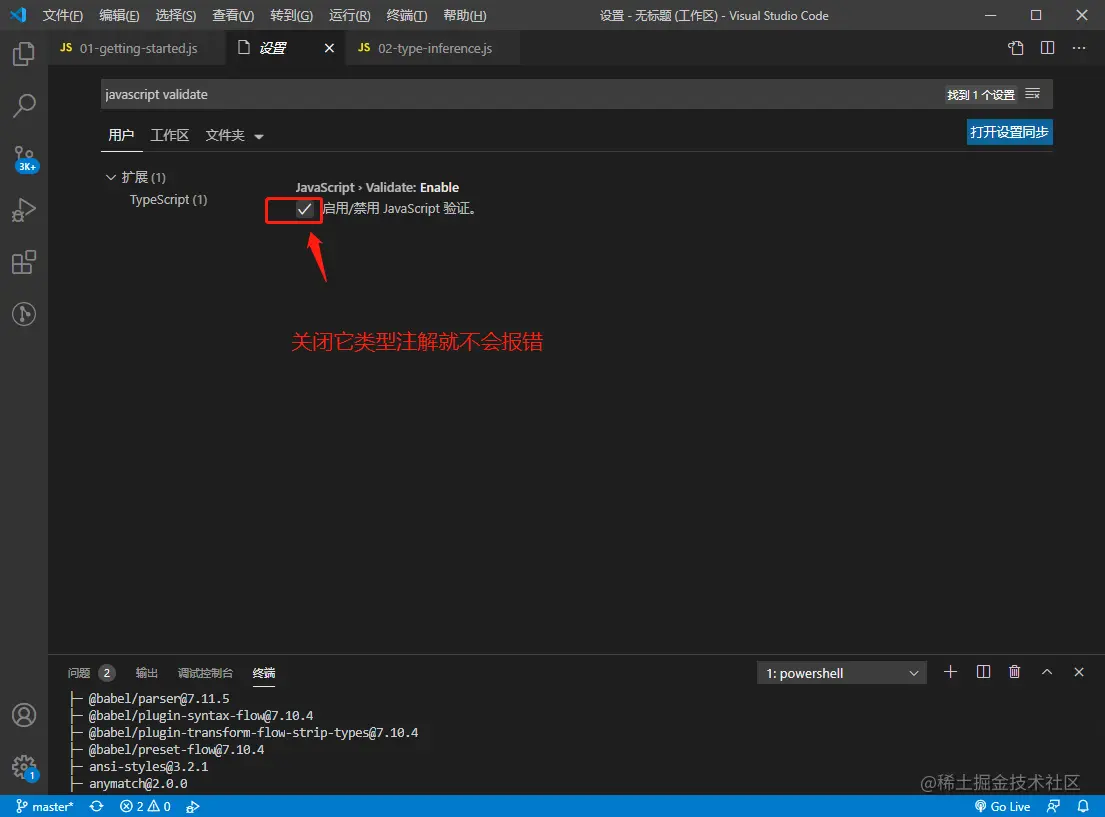Clear the settings search input filter icon
Viewport: 1105px width, 817px height.
1032,94
